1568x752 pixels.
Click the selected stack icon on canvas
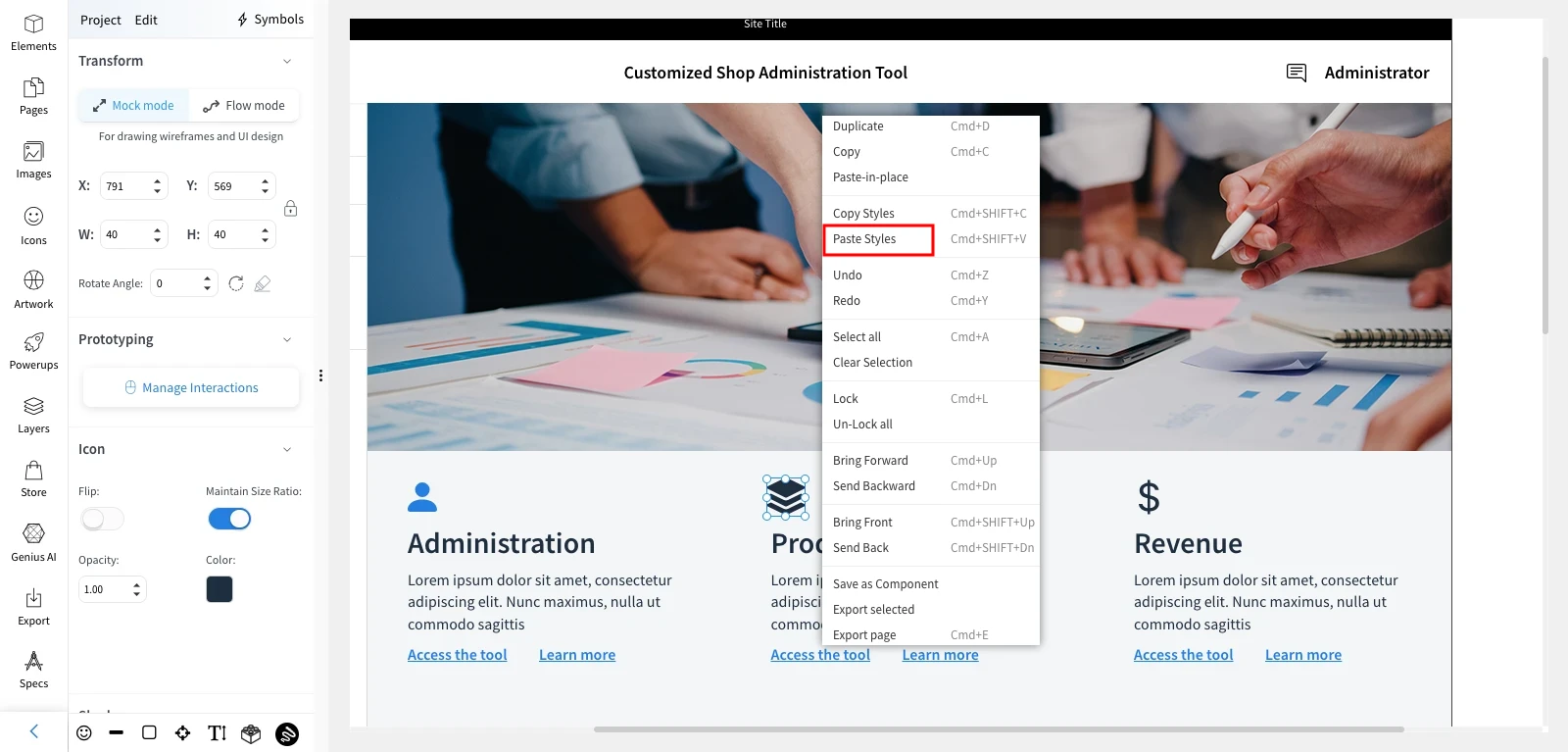coord(786,497)
